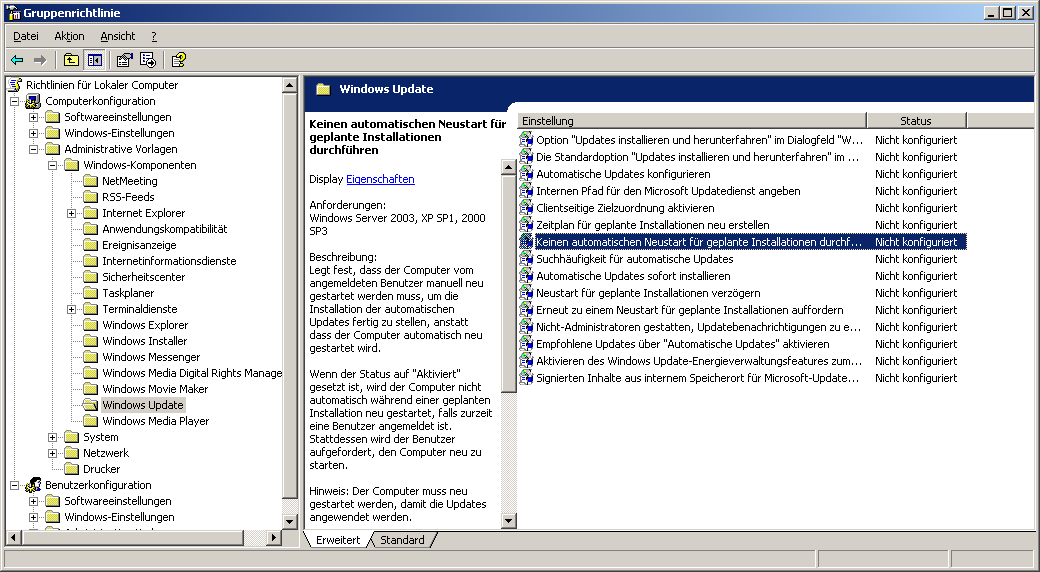
Task: Collapse the Windows-Komponenten node
Action: click(x=52, y=165)
